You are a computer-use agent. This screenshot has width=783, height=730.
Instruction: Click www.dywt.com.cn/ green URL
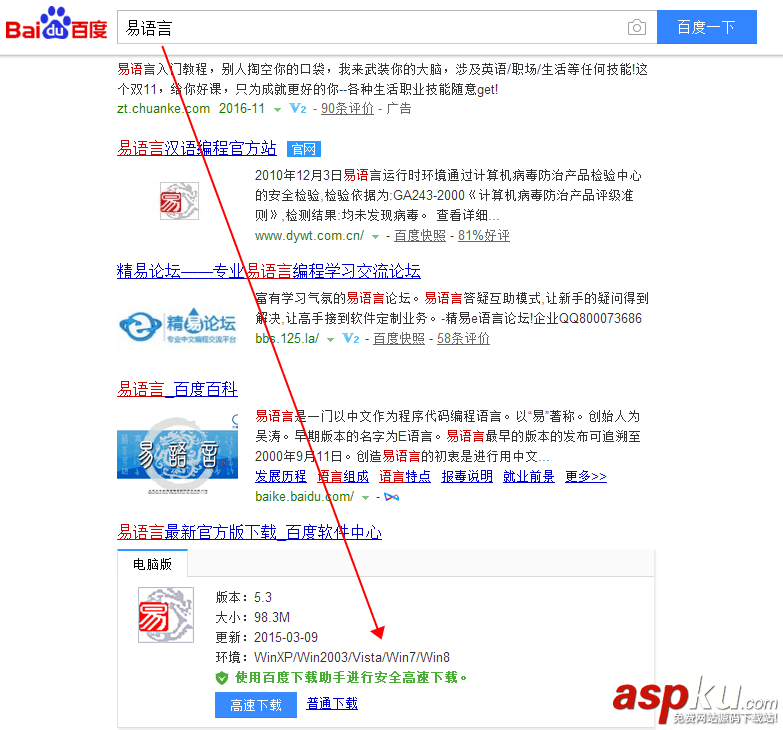tap(310, 236)
